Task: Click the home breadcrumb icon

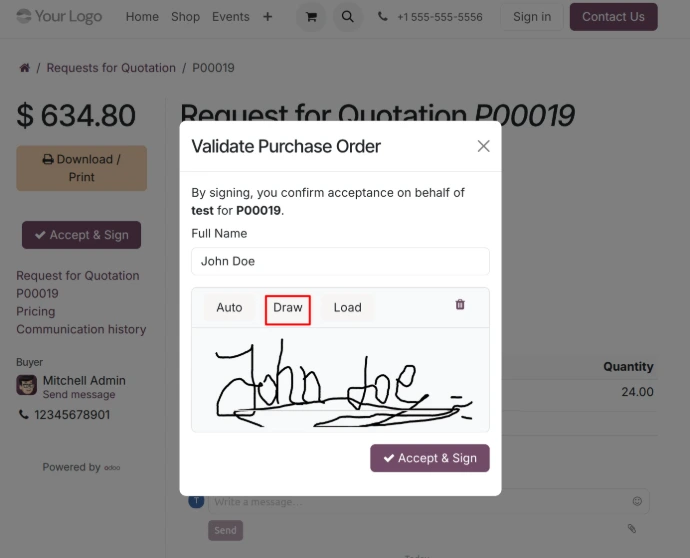Action: pyautogui.click(x=24, y=68)
